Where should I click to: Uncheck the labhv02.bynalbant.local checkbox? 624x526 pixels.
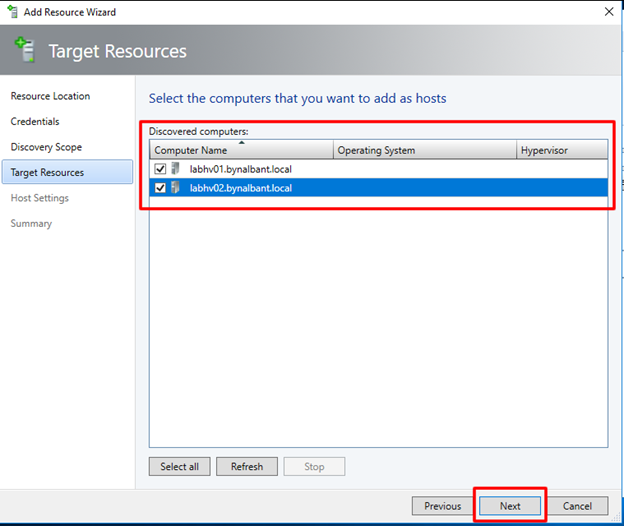point(160,188)
